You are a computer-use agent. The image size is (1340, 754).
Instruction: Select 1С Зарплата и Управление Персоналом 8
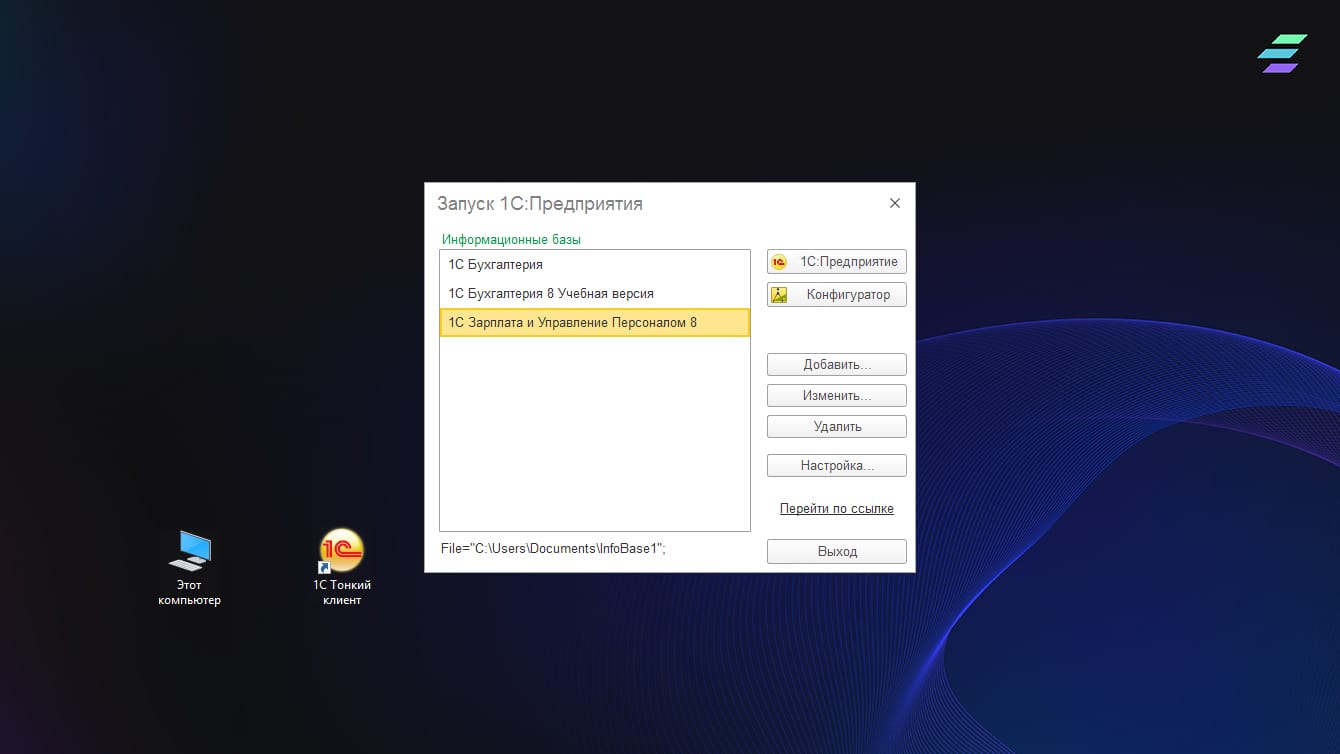click(x=573, y=323)
